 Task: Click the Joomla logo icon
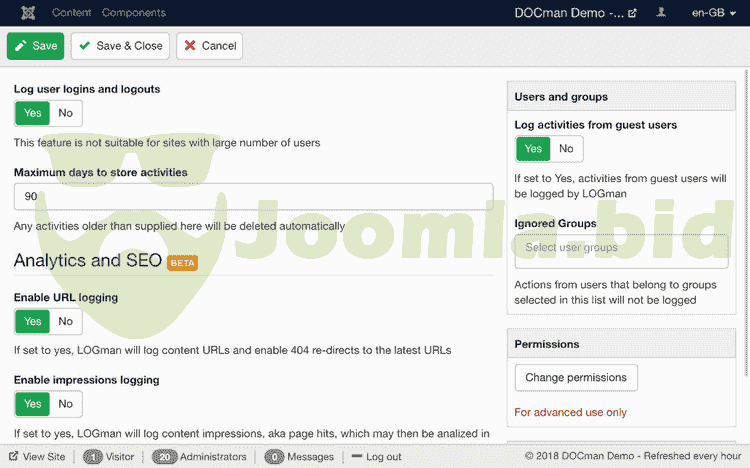click(x=28, y=13)
